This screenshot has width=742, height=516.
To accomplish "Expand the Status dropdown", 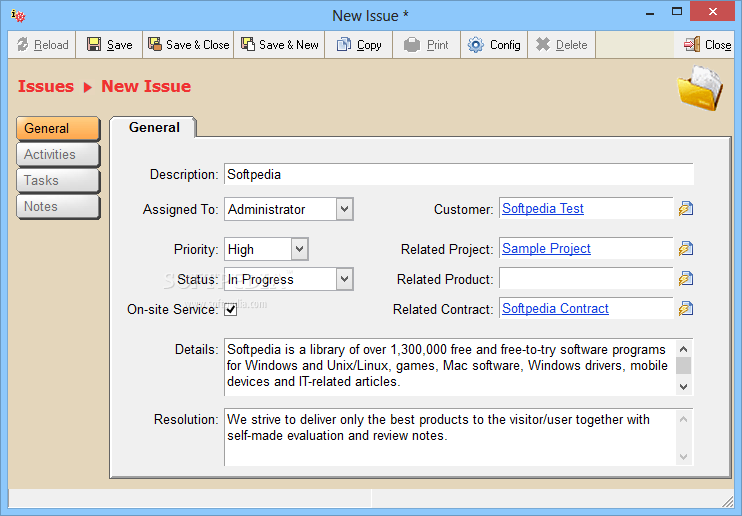I will point(344,279).
